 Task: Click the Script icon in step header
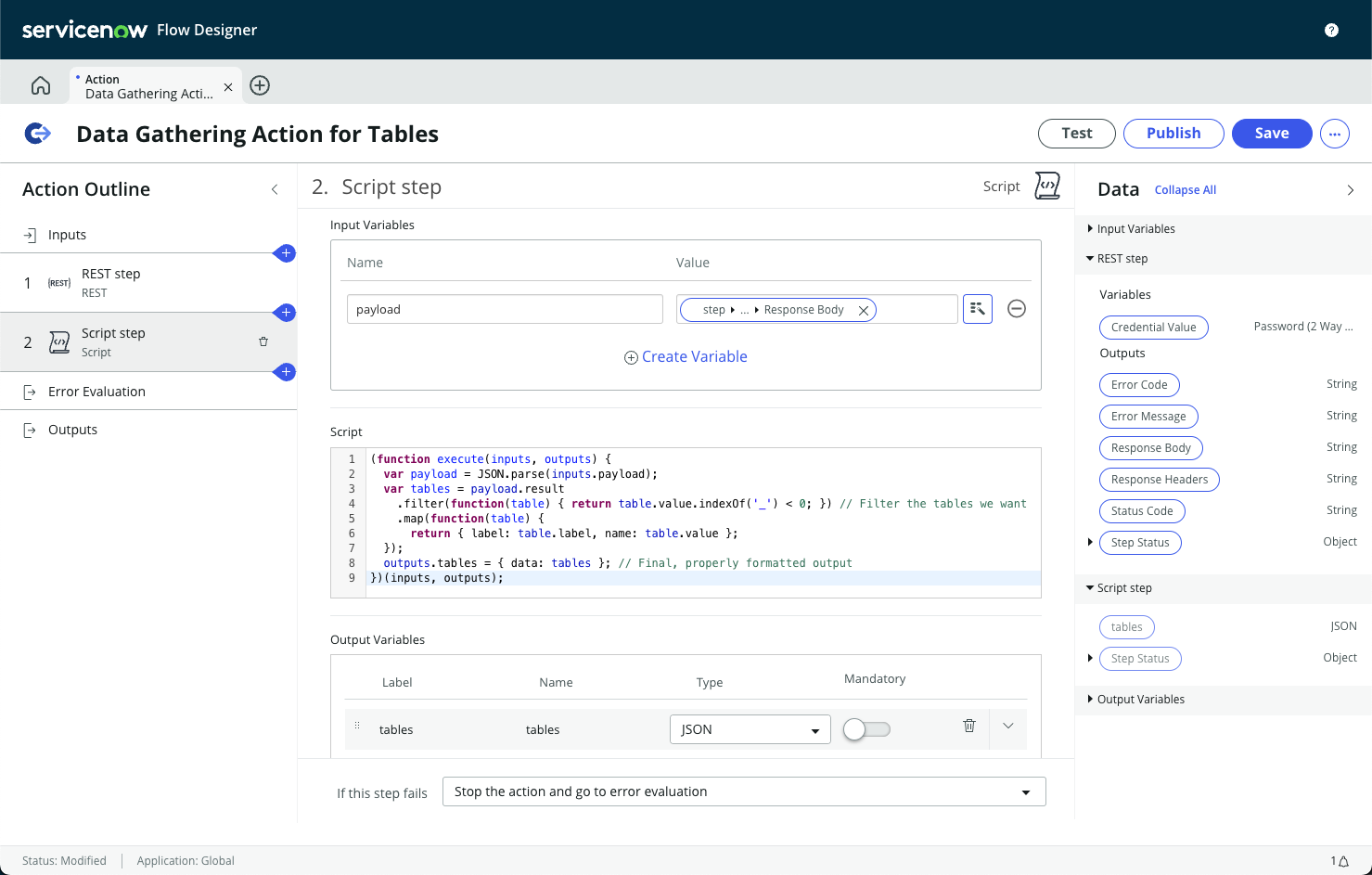click(1047, 186)
